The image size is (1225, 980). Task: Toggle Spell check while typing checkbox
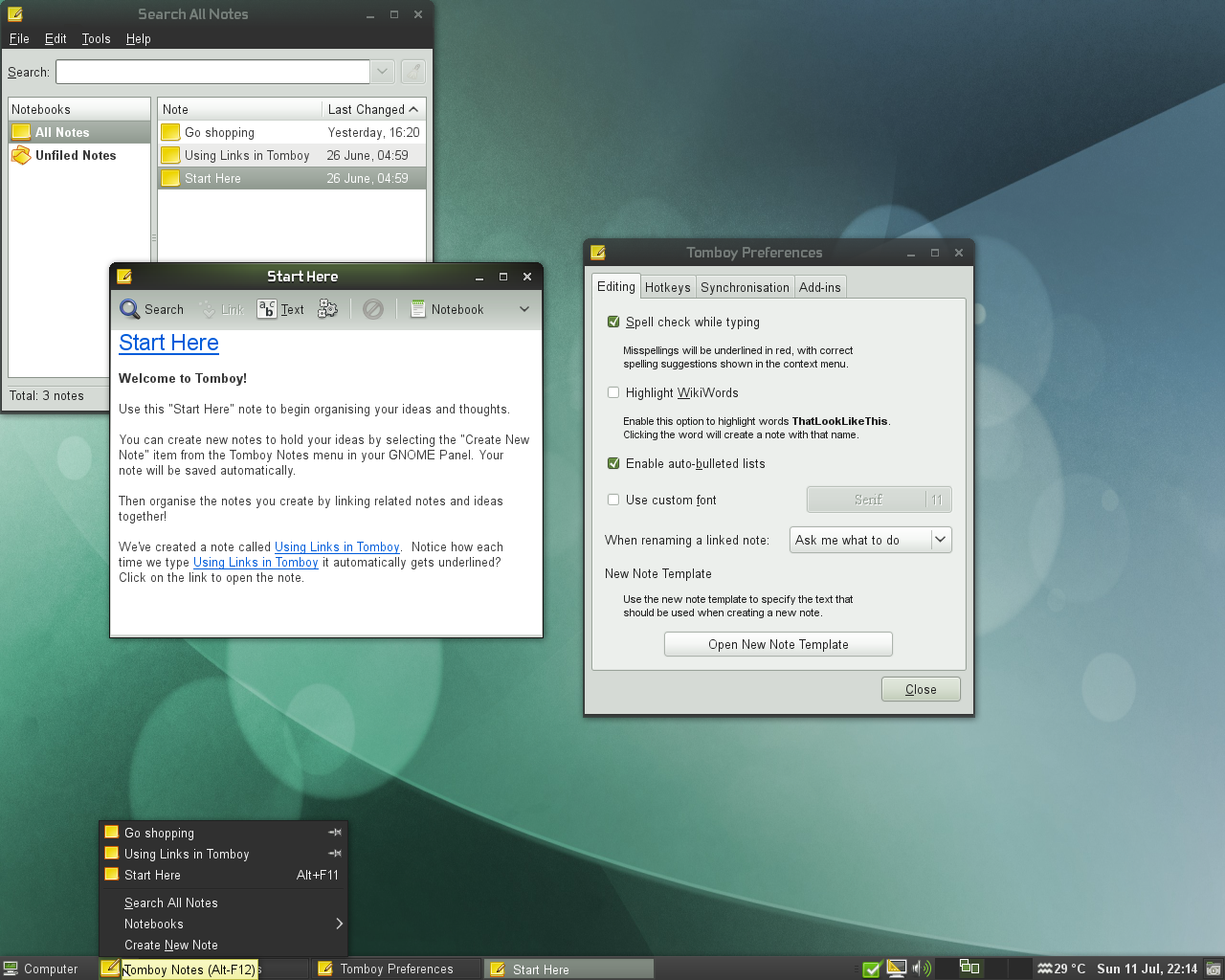613,322
